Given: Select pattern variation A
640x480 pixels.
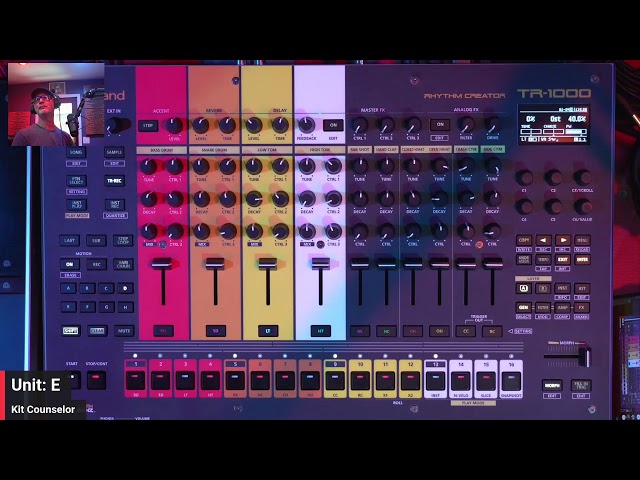Looking at the screenshot, I should (68, 288).
